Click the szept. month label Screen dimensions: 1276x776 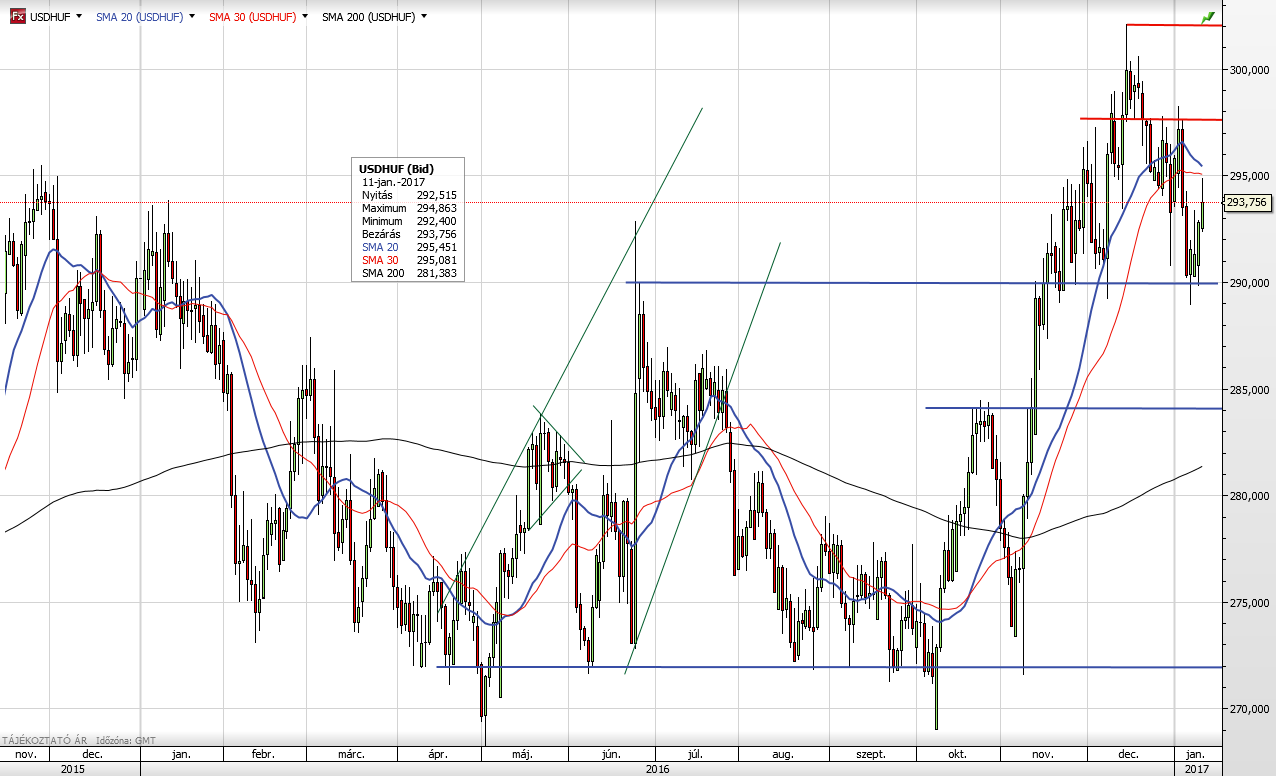(870, 754)
